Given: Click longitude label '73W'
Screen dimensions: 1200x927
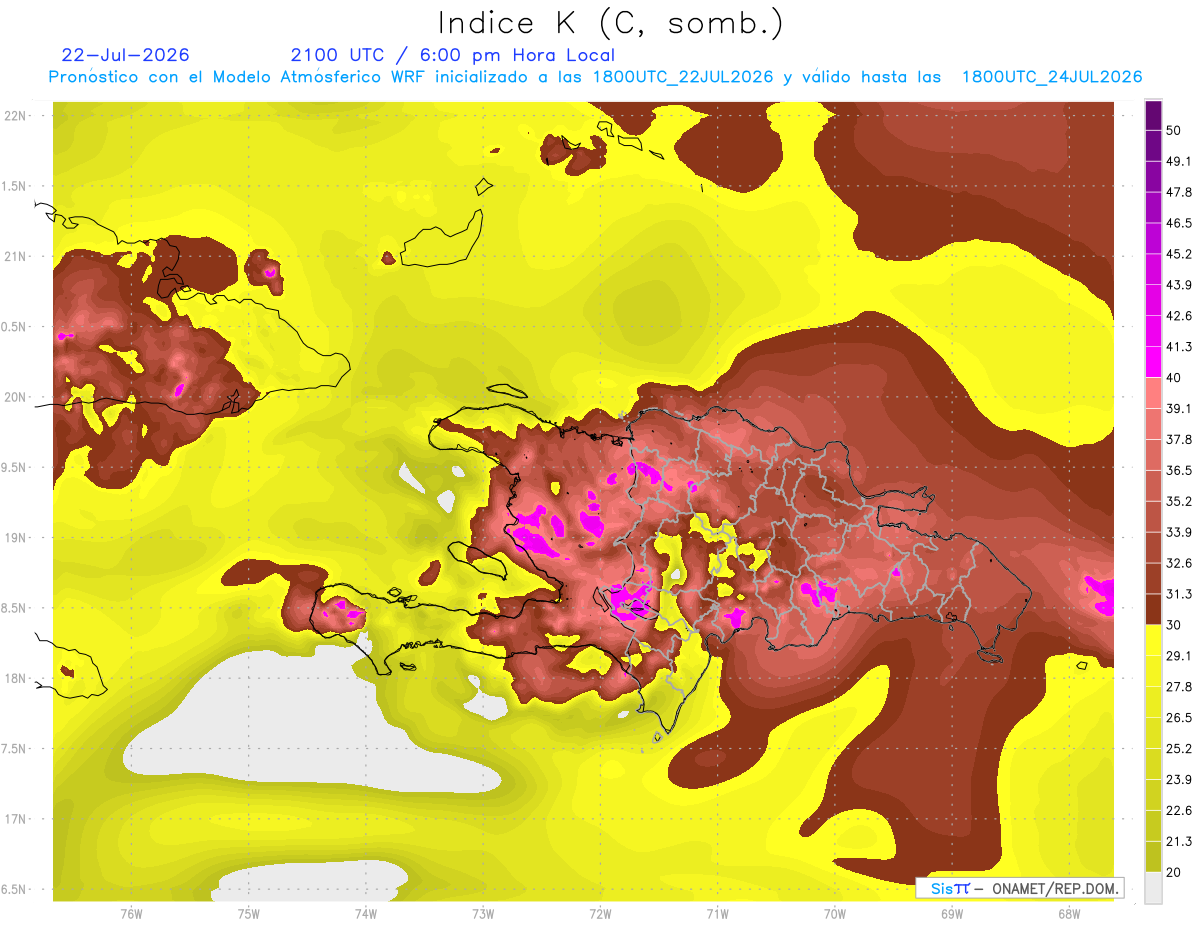Looking at the screenshot, I should (x=483, y=913).
